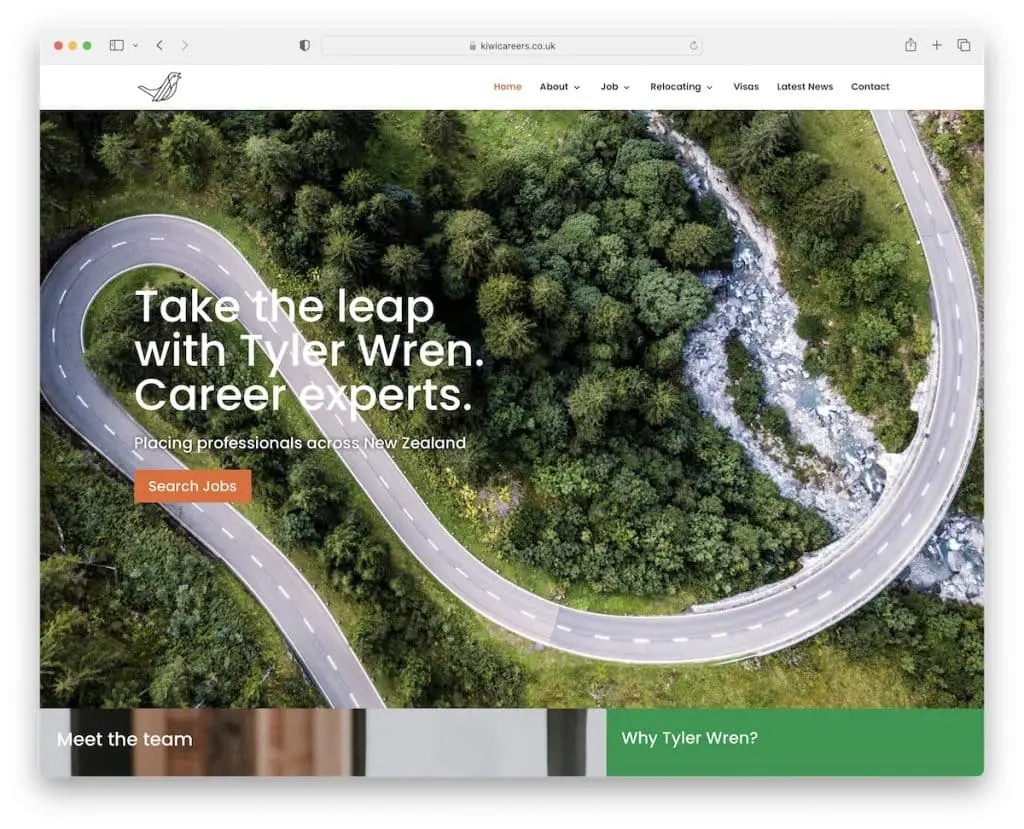Open the sidebar options chevron
Viewport: 1024px width, 829px height.
135,45
